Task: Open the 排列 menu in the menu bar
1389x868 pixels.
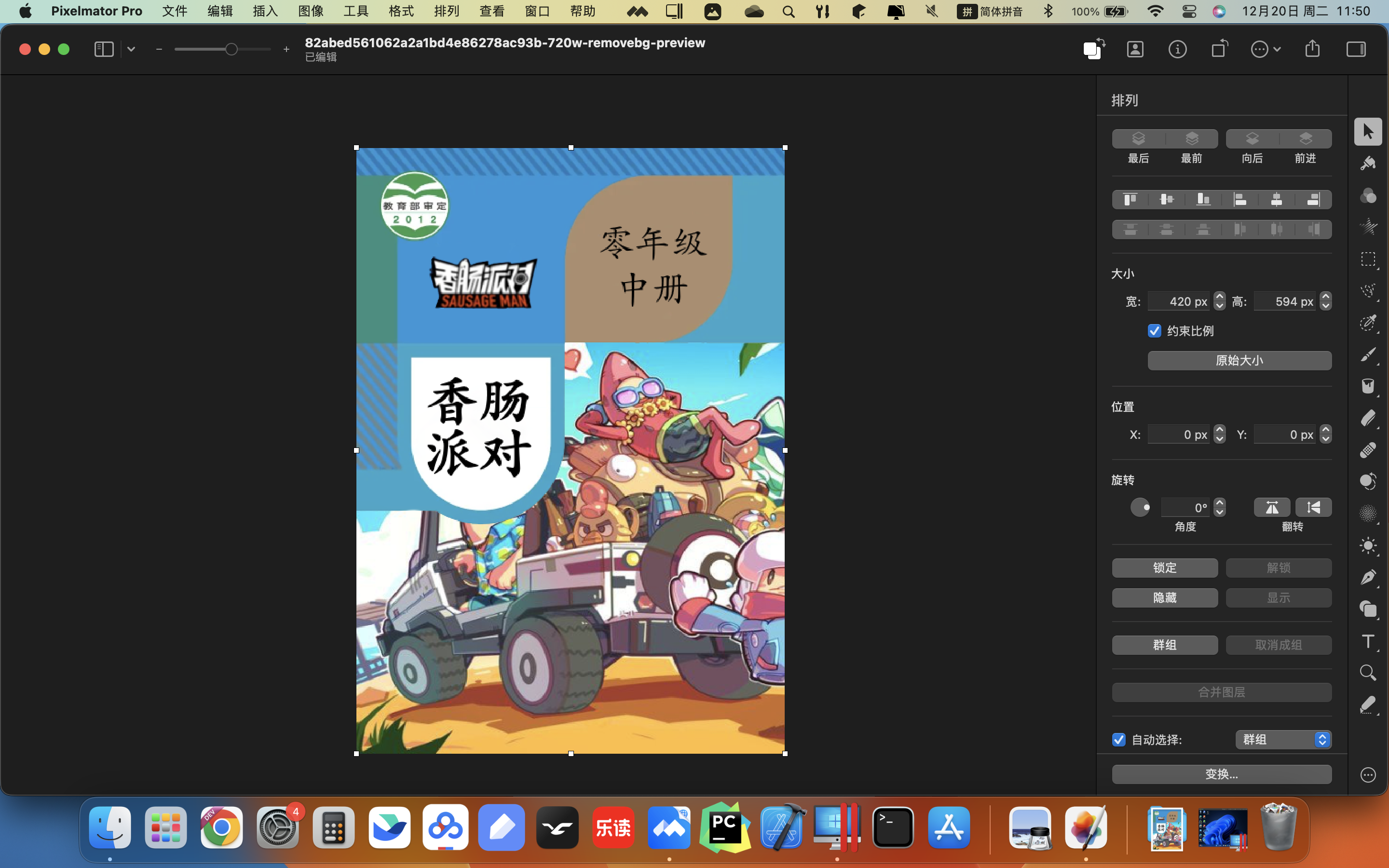Action: tap(447, 12)
